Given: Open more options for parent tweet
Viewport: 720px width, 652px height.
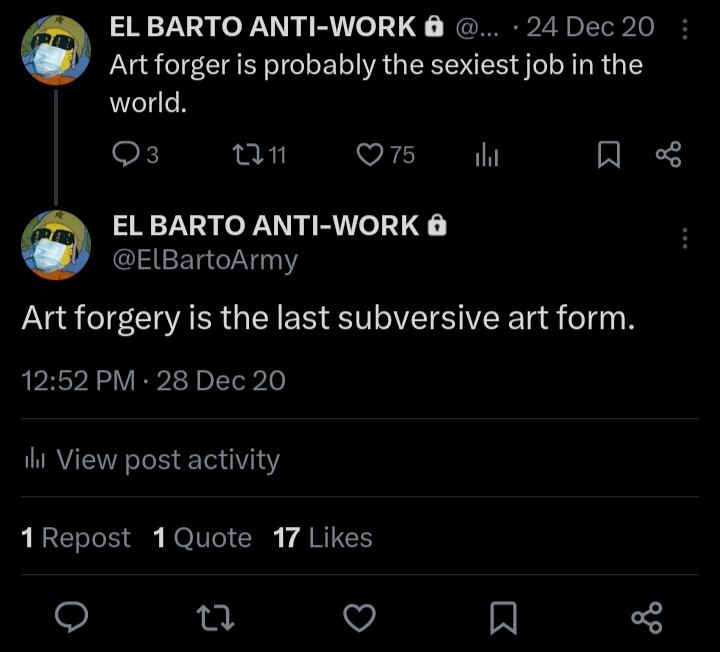Looking at the screenshot, I should (685, 29).
